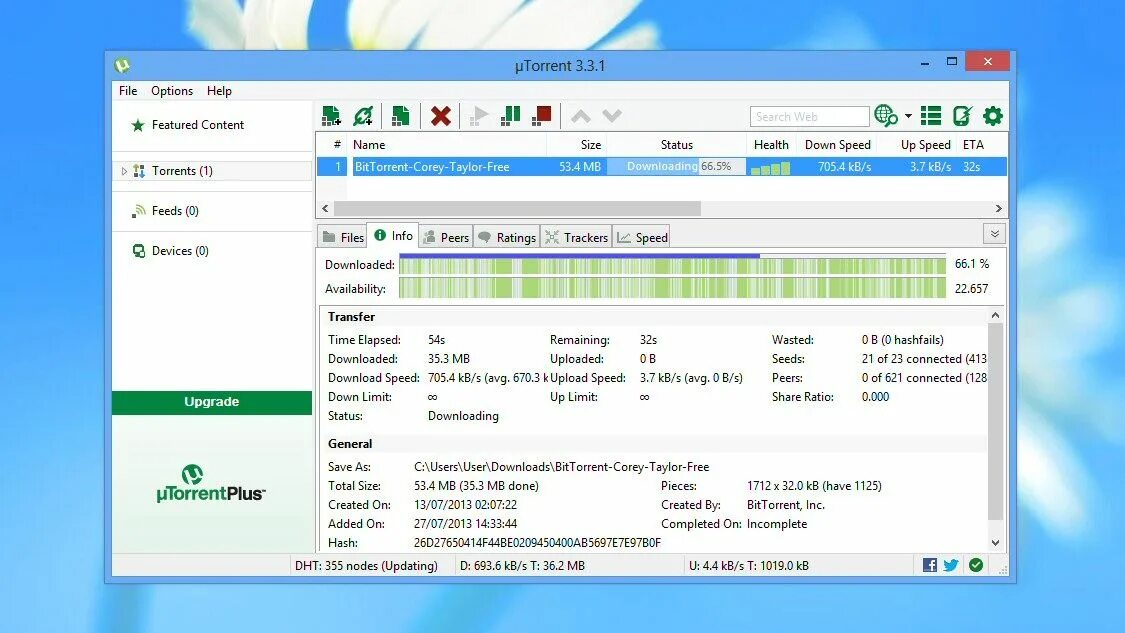Expand the Torrents tree arrow
The image size is (1125, 633).
click(123, 171)
